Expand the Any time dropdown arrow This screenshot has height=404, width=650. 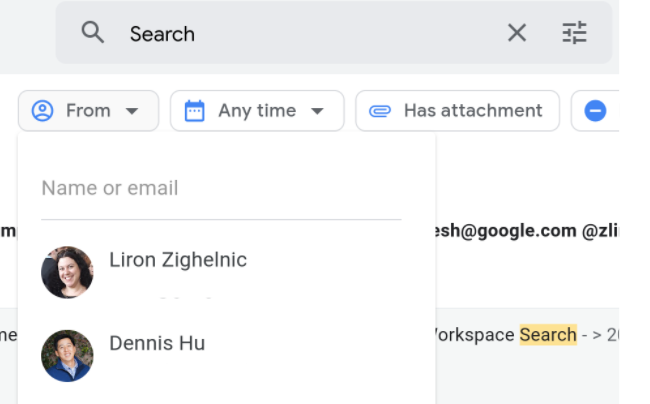coord(318,111)
